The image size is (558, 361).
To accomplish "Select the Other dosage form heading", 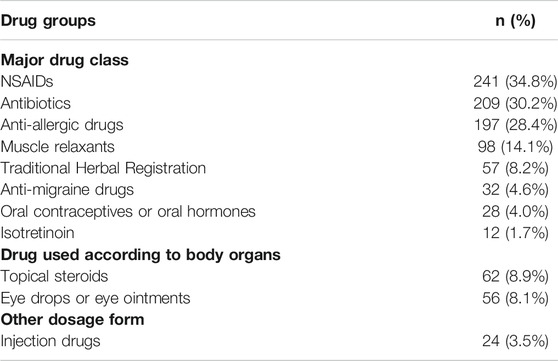I will [72, 320].
